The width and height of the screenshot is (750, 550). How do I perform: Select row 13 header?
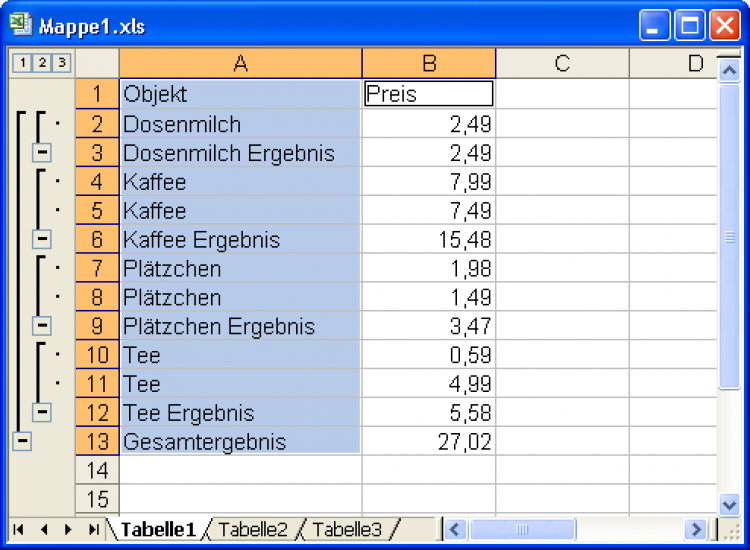click(x=97, y=441)
